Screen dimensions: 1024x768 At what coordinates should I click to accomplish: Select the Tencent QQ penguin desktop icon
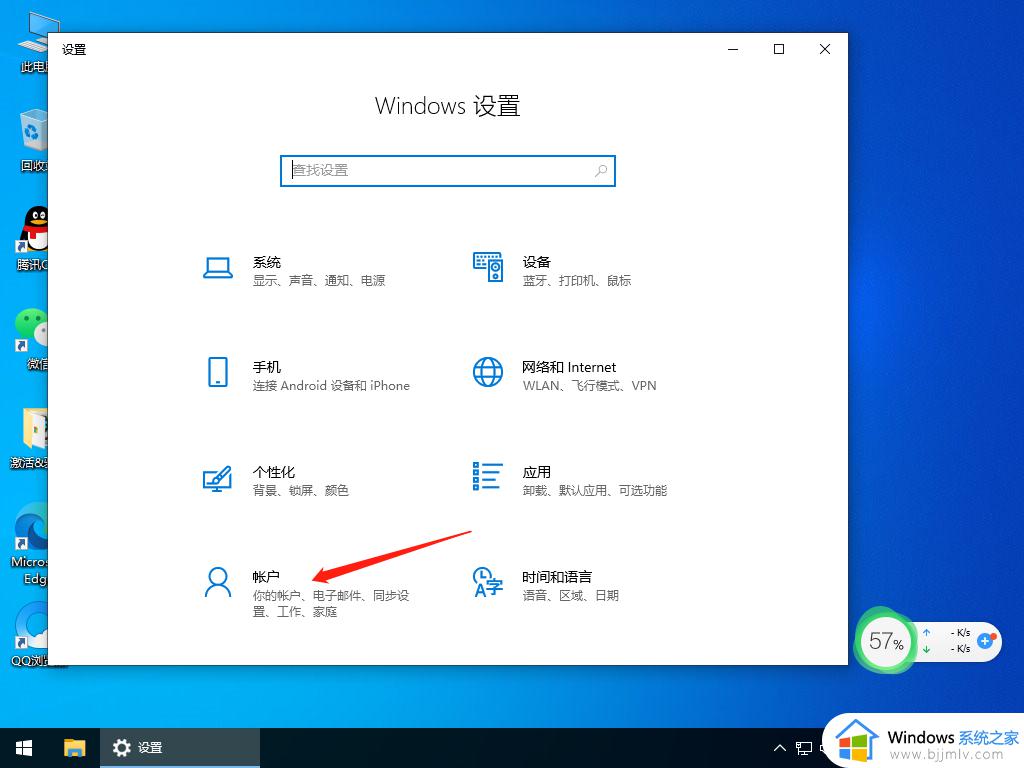pyautogui.click(x=32, y=239)
